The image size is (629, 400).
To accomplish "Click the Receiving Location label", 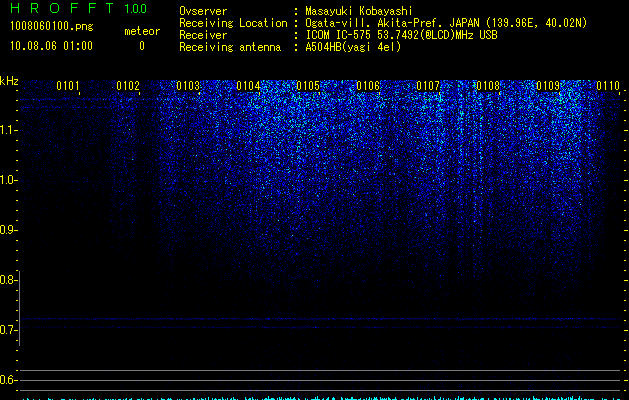I will [x=233, y=23].
